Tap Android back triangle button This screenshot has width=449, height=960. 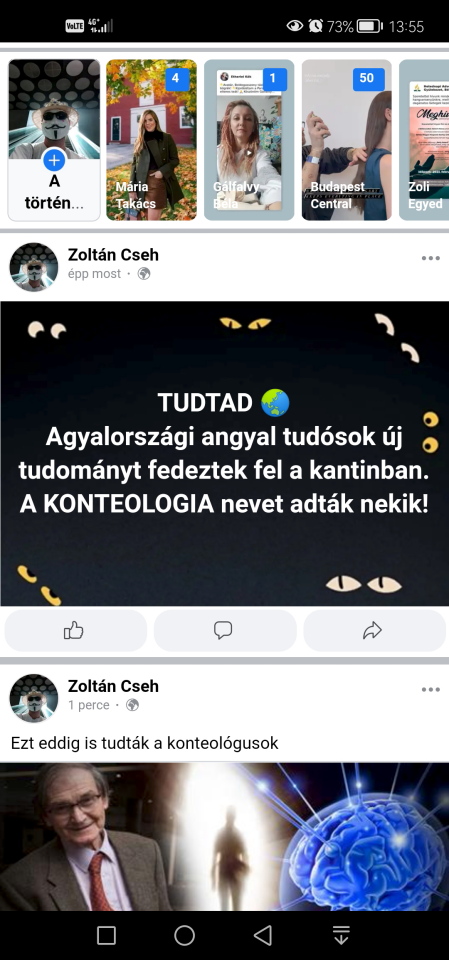point(263,935)
